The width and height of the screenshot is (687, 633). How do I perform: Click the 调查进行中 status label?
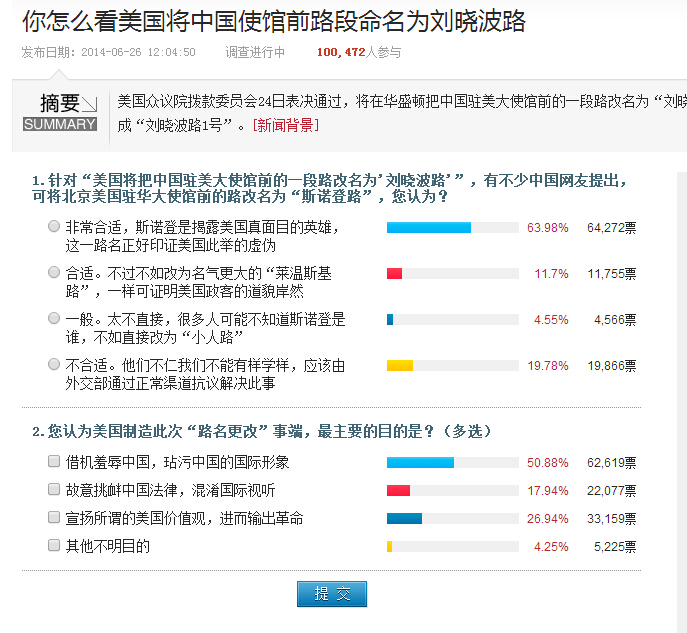[x=255, y=52]
